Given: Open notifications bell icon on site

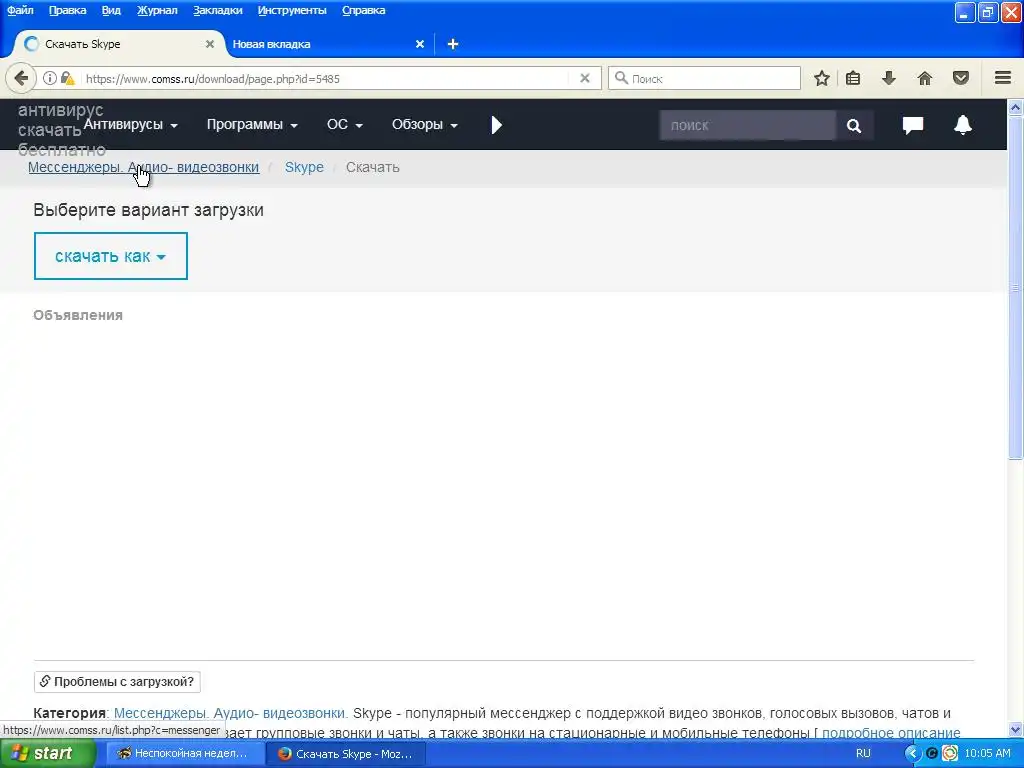Looking at the screenshot, I should pos(963,125).
